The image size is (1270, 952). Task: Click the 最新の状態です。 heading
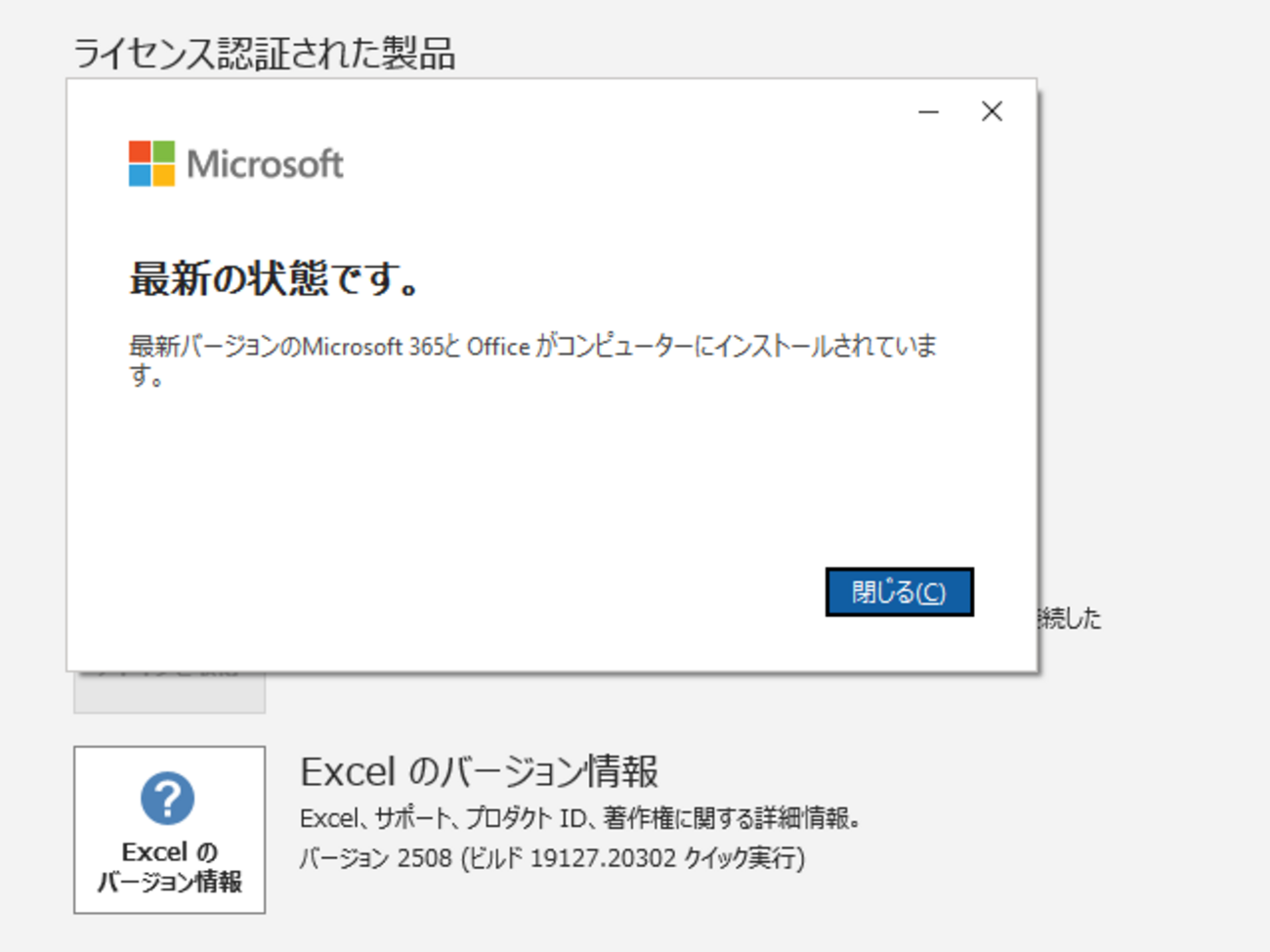click(x=275, y=279)
